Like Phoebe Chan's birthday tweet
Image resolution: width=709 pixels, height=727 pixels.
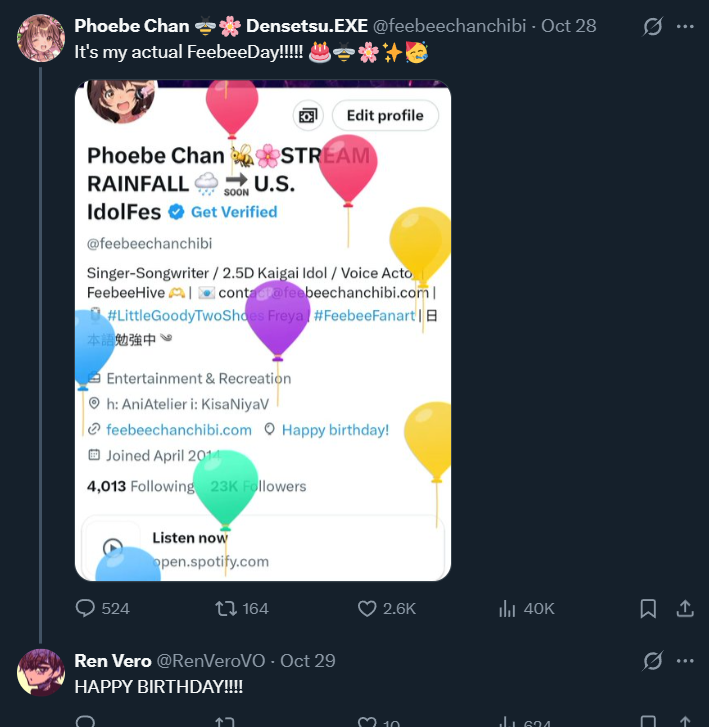[x=368, y=608]
